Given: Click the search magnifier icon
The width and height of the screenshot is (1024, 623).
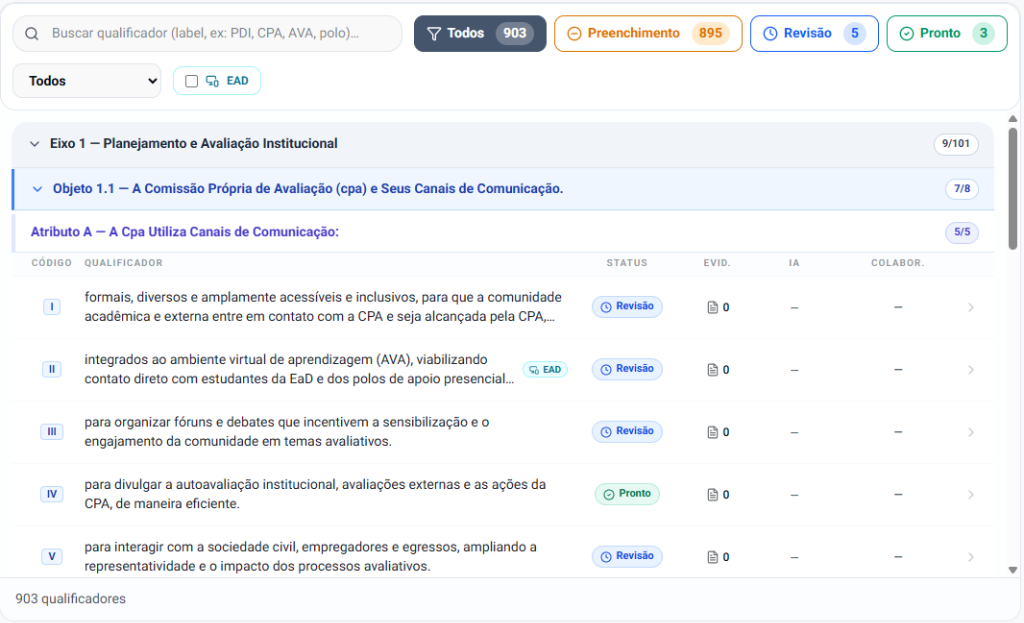Looking at the screenshot, I should (31, 33).
